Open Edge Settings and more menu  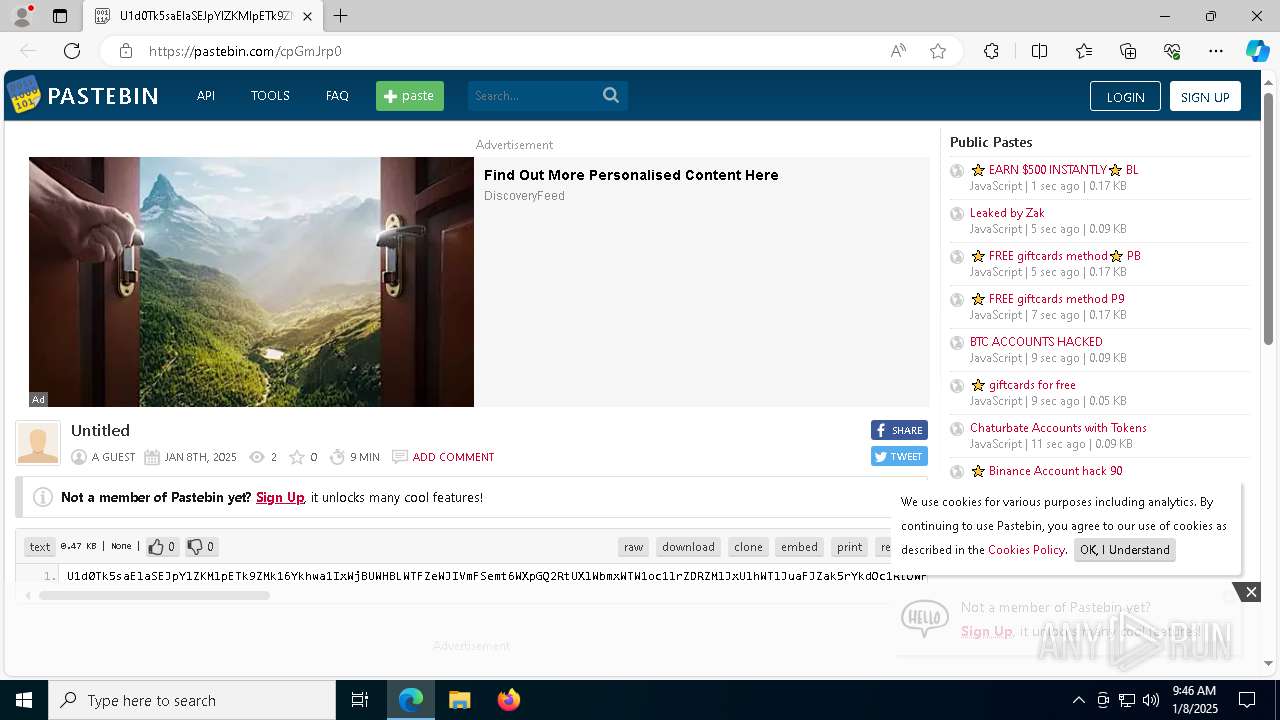click(x=1216, y=51)
